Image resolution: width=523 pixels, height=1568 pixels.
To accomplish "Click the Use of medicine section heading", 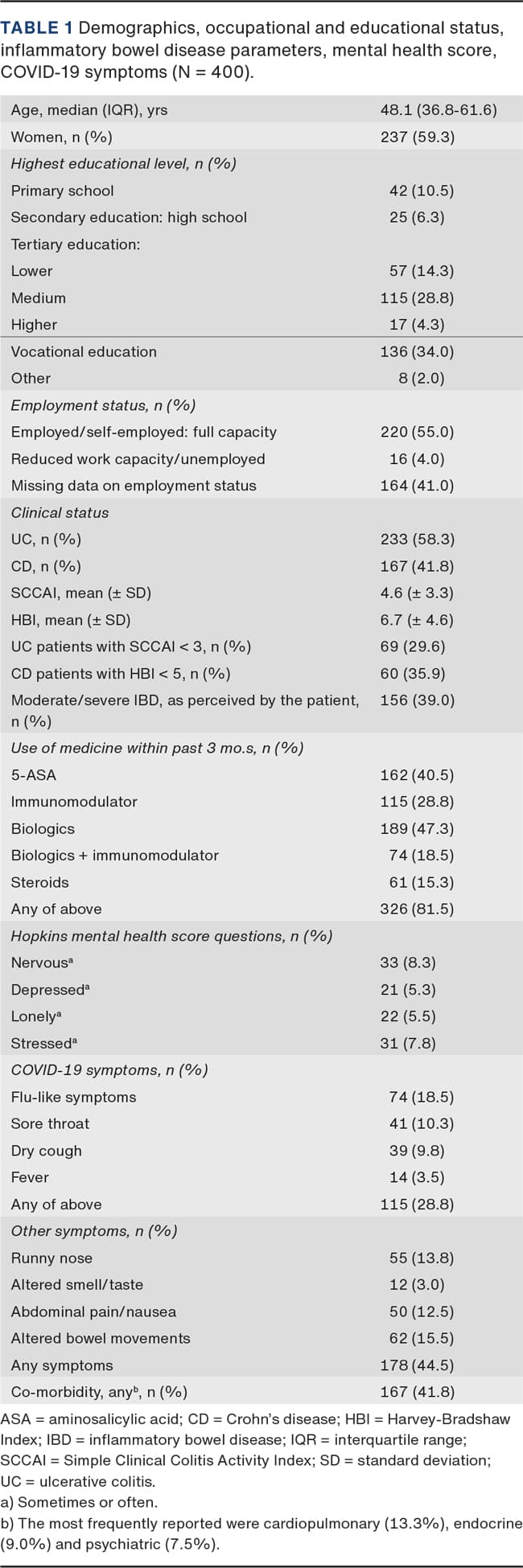I will 157,748.
